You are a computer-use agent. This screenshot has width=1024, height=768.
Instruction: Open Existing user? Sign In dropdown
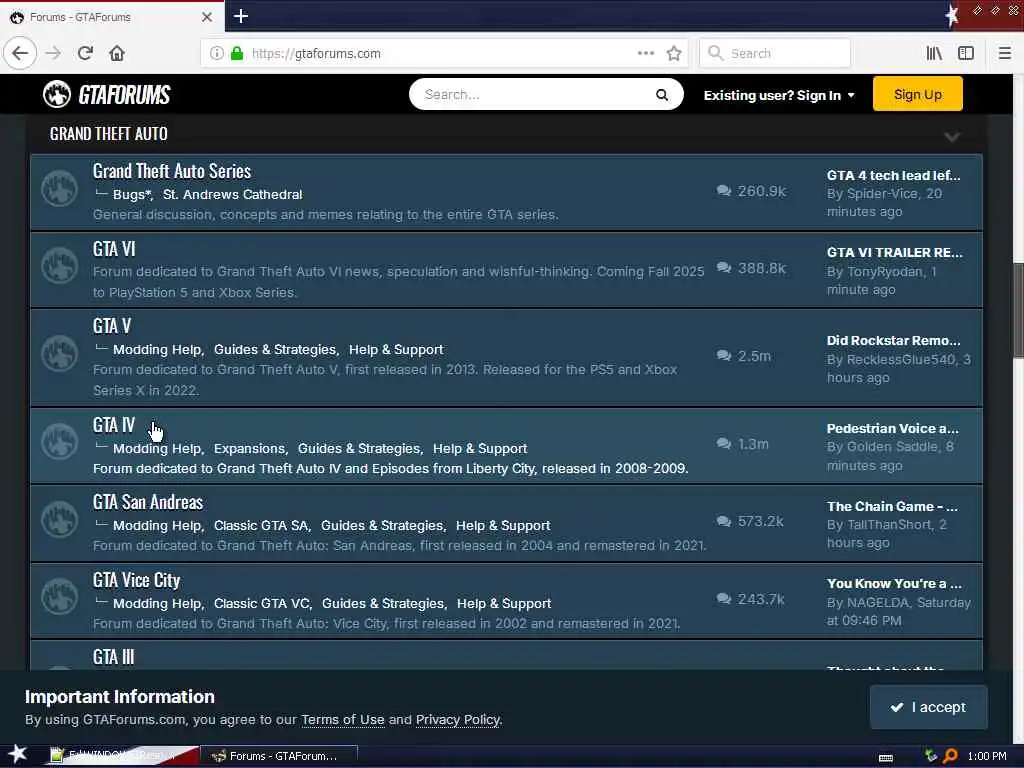click(778, 95)
